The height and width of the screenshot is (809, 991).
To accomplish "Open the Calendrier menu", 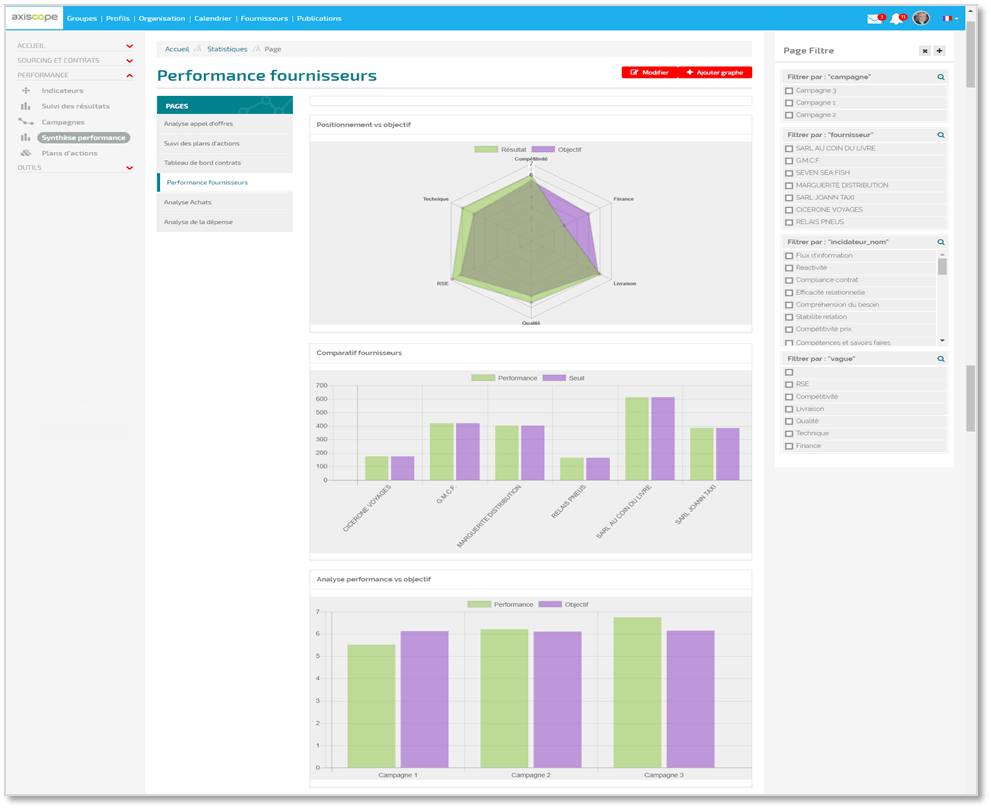I will pyautogui.click(x=213, y=18).
